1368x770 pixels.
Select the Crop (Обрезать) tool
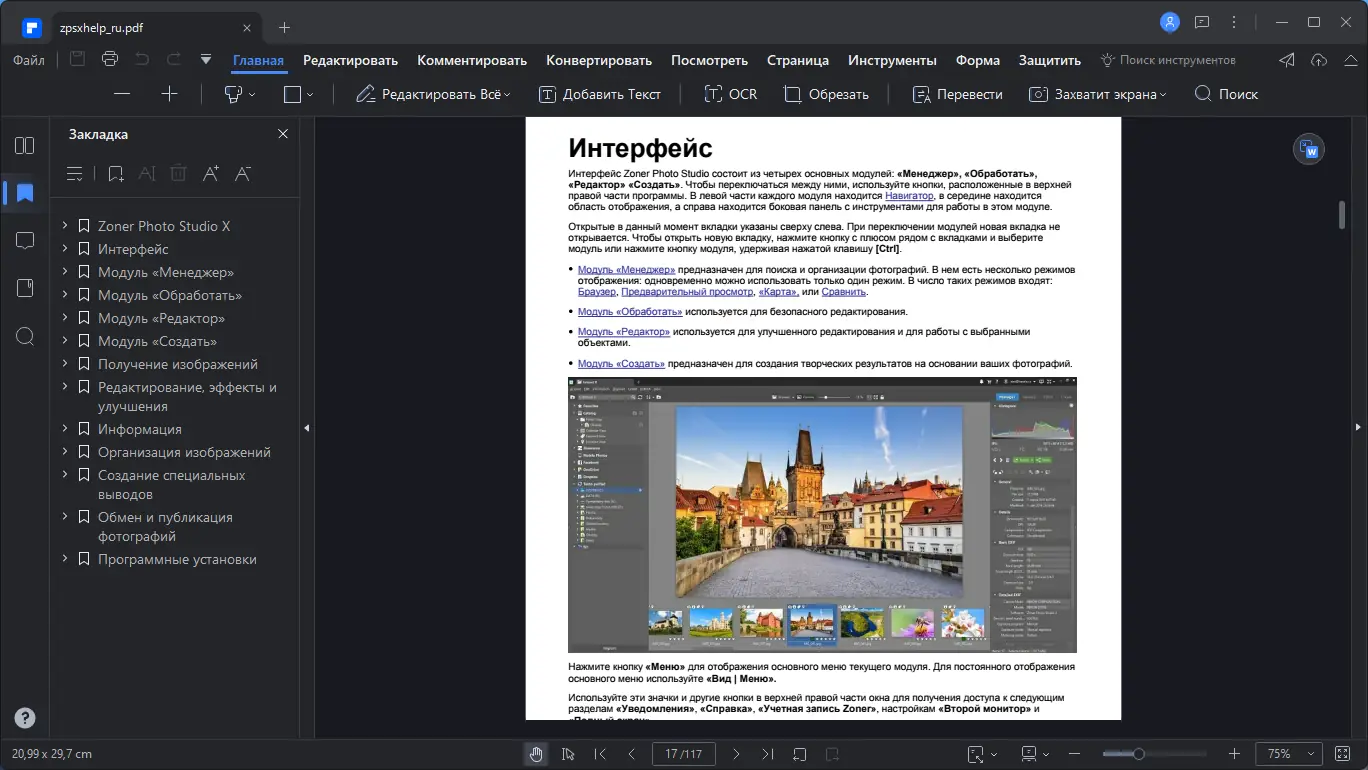point(826,94)
